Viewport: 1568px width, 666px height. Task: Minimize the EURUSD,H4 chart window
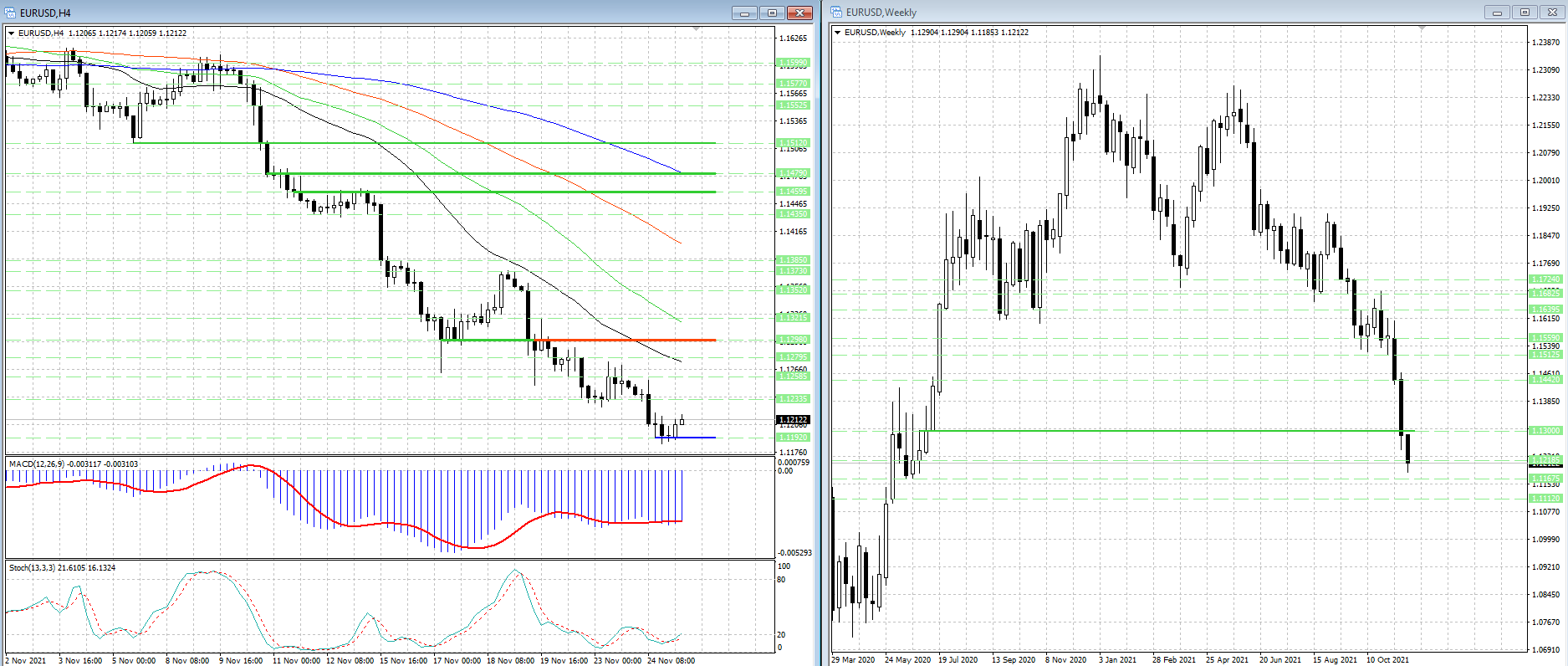click(x=744, y=13)
